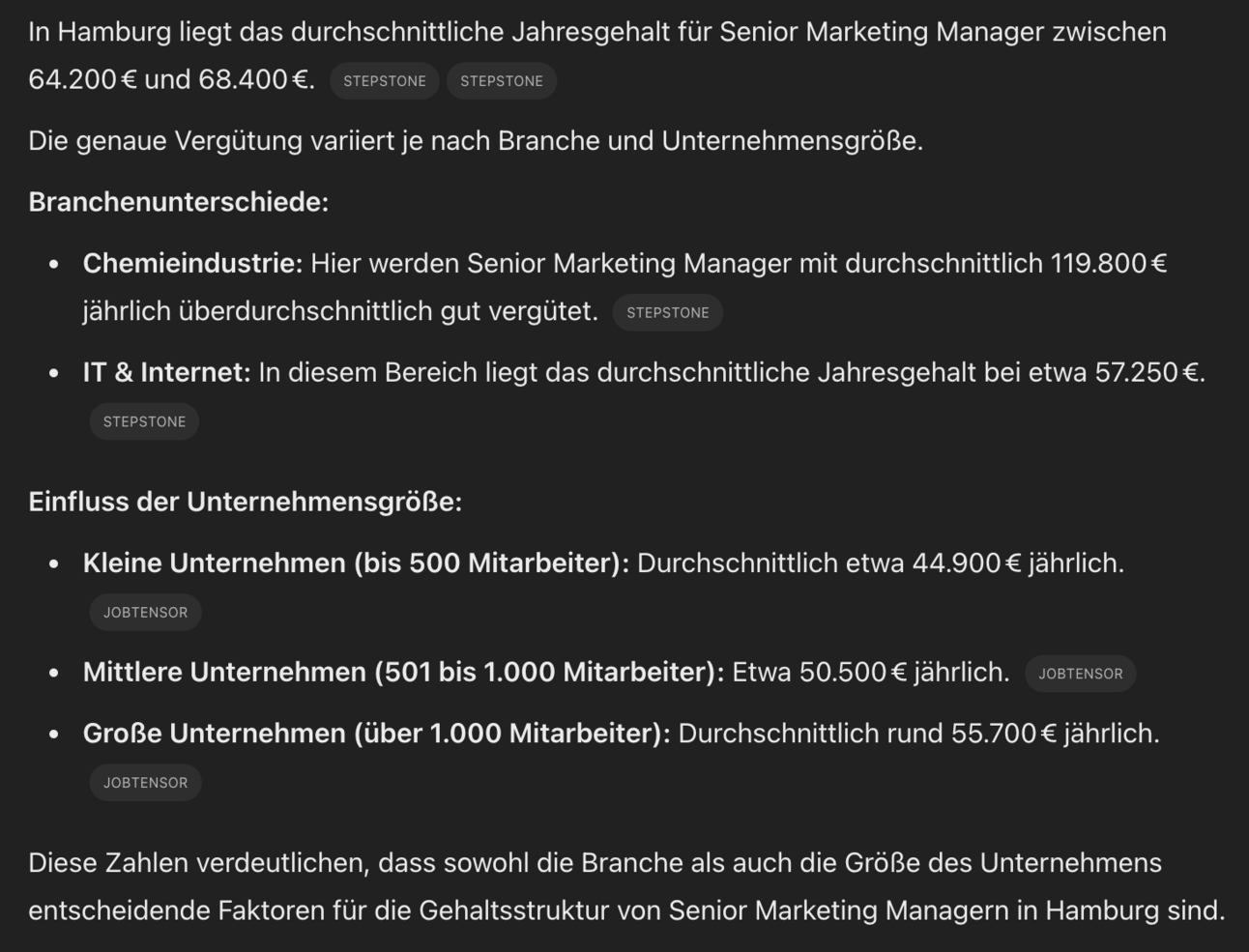
Task: Open the JOBTENSOR source under Kleine Unternehmen
Action: point(146,613)
